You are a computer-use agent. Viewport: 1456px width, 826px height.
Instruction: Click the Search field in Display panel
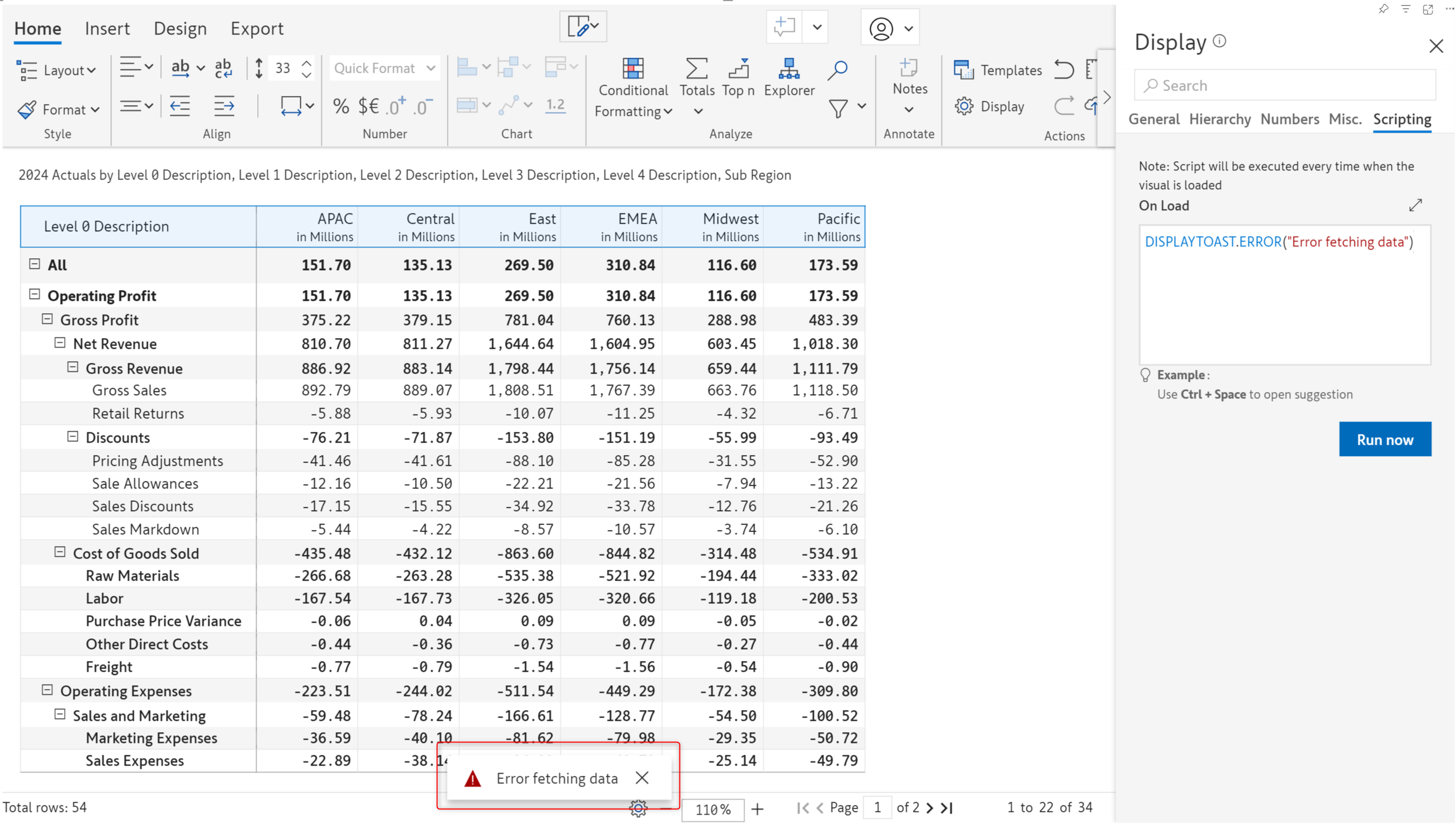tap(1285, 86)
